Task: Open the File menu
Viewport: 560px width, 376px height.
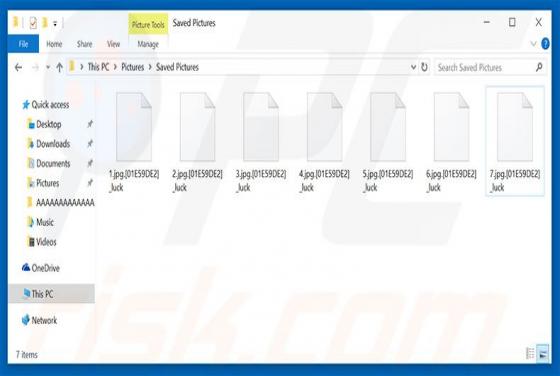Action: pos(23,44)
